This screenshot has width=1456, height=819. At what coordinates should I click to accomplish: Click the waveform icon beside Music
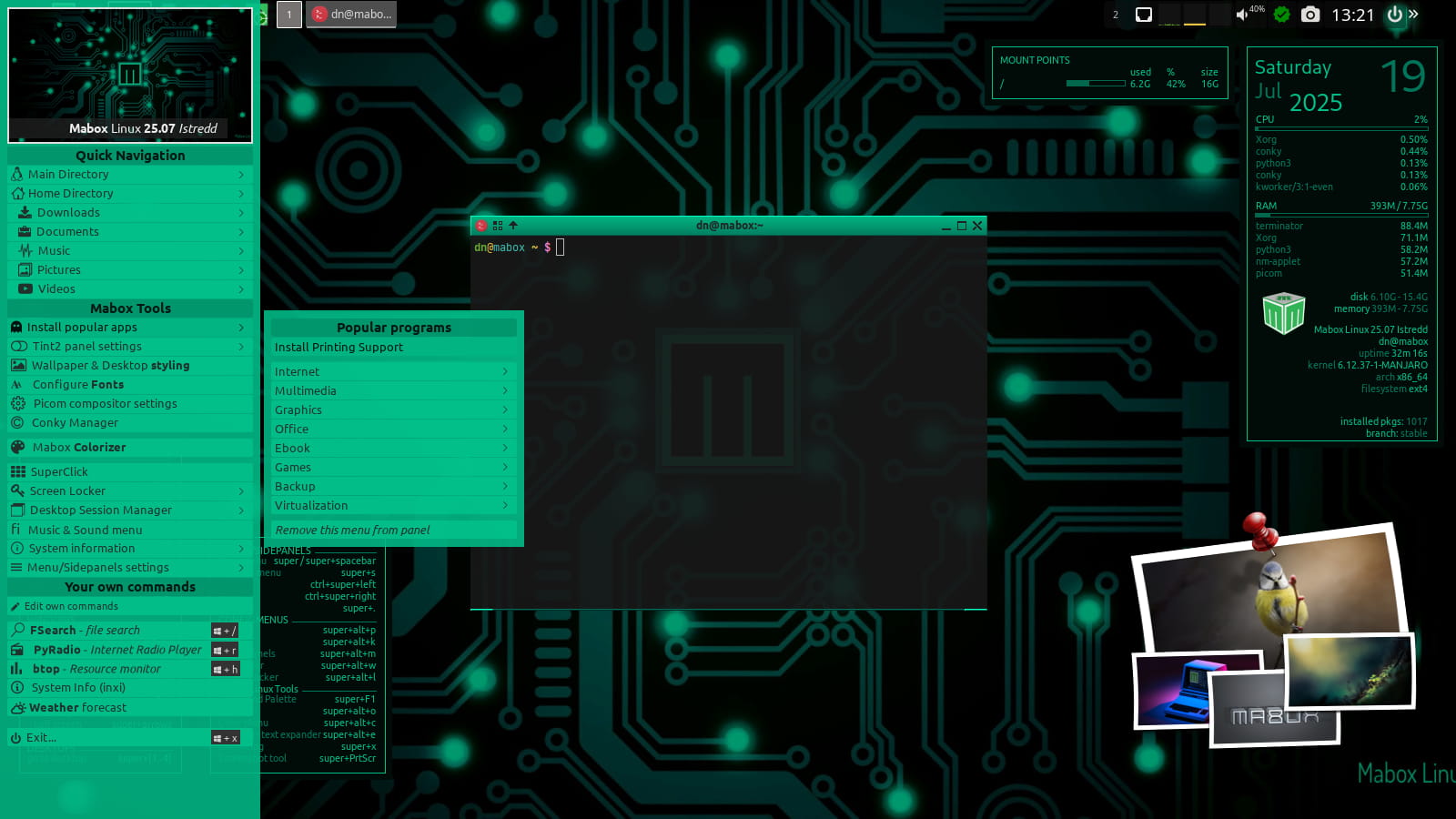point(25,250)
